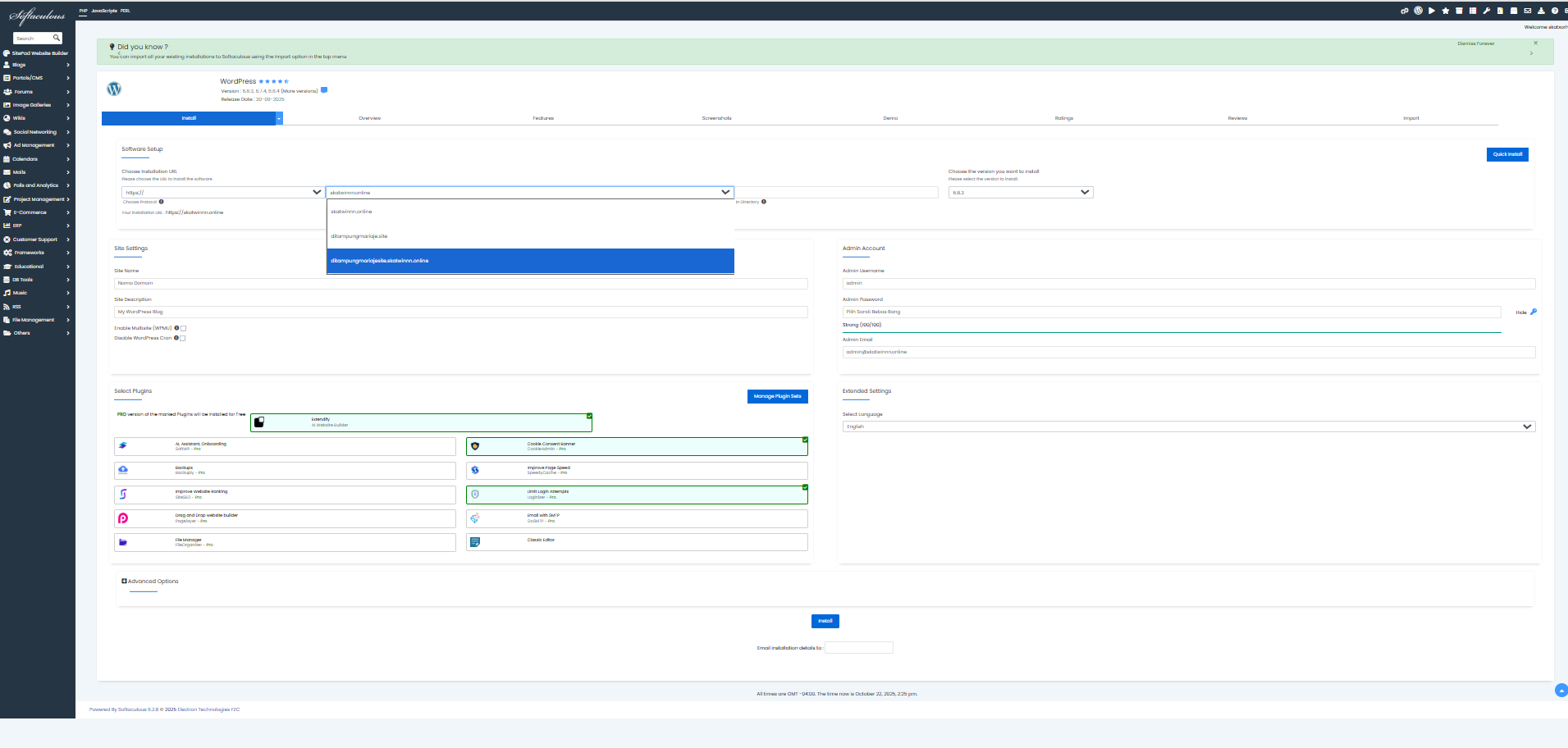Click the search magnifier icon in sidebar
The height and width of the screenshot is (748, 1568).
pyautogui.click(x=56, y=38)
